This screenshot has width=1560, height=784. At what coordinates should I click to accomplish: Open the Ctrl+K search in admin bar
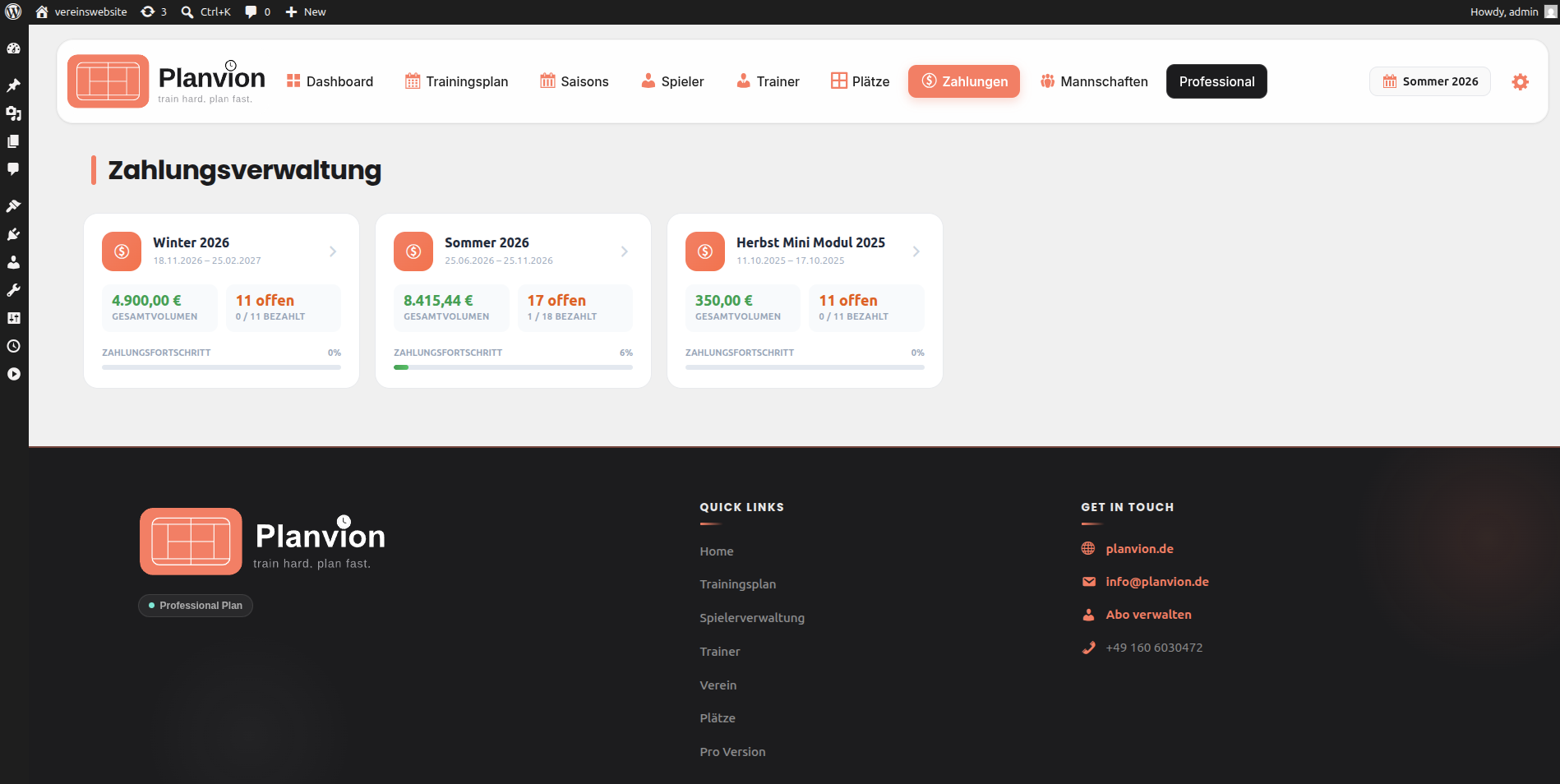point(206,12)
